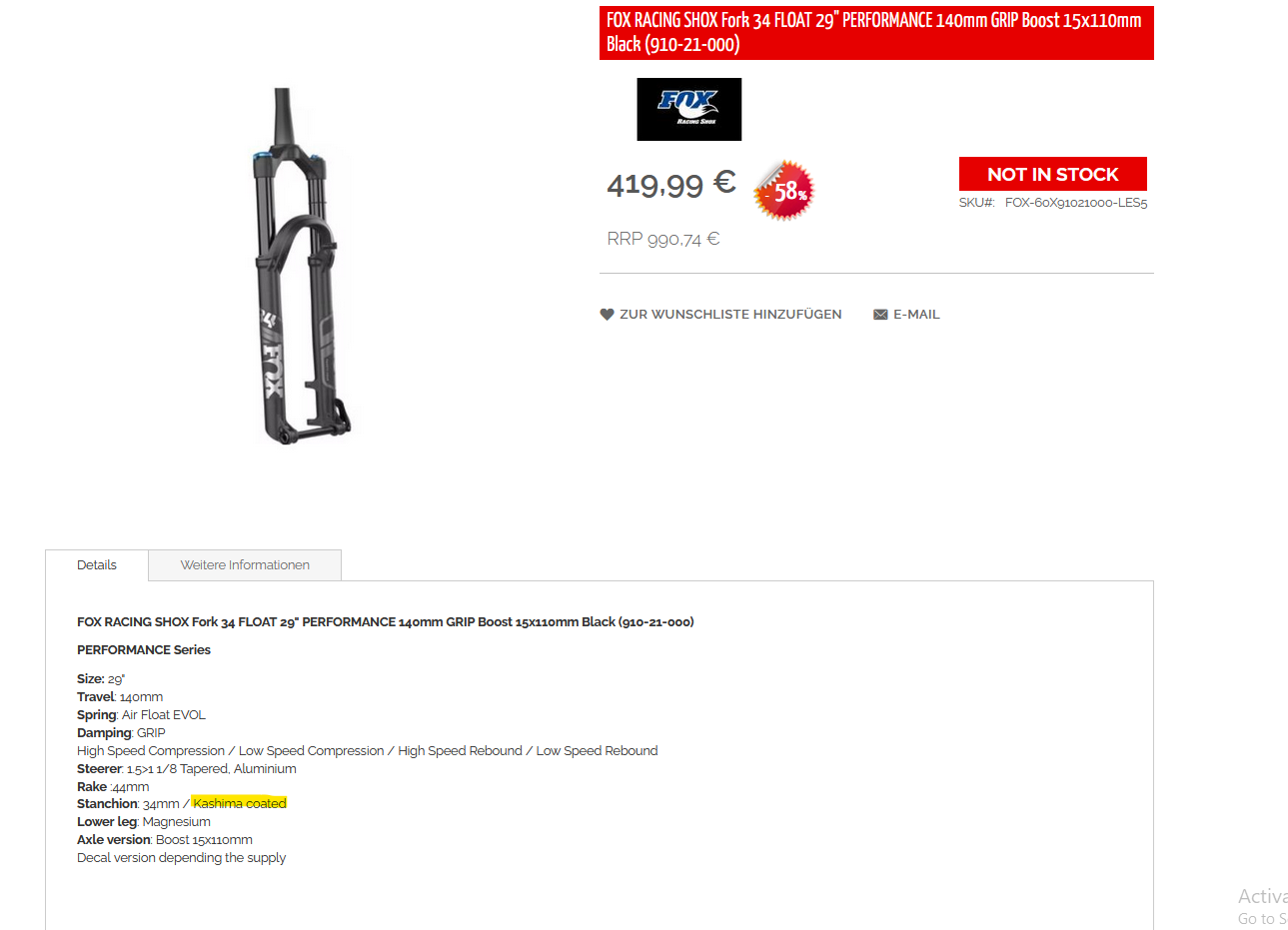Click the heart wishlist icon
The width and height of the screenshot is (1288, 930).
[x=607, y=315]
